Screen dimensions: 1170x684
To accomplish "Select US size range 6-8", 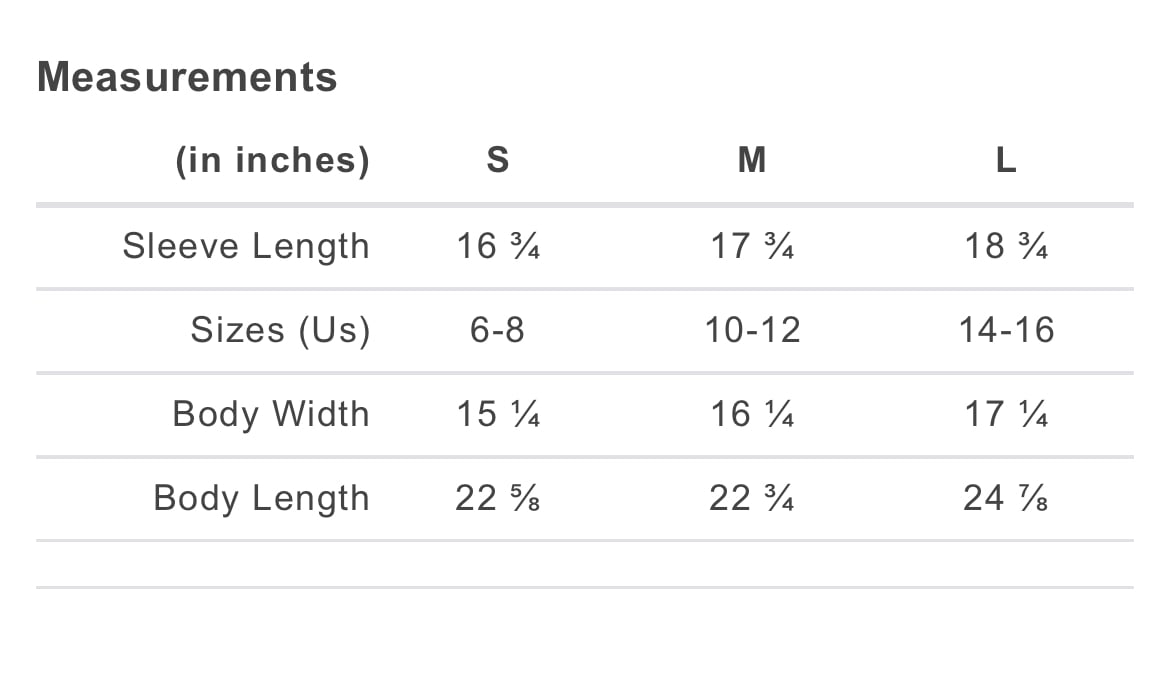I will tap(497, 330).
